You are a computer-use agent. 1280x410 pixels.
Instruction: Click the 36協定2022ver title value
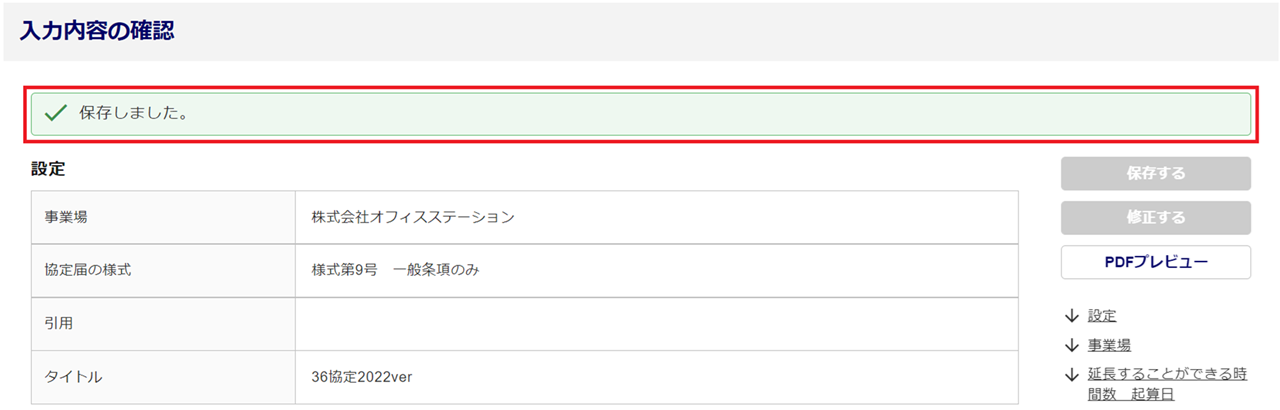362,377
